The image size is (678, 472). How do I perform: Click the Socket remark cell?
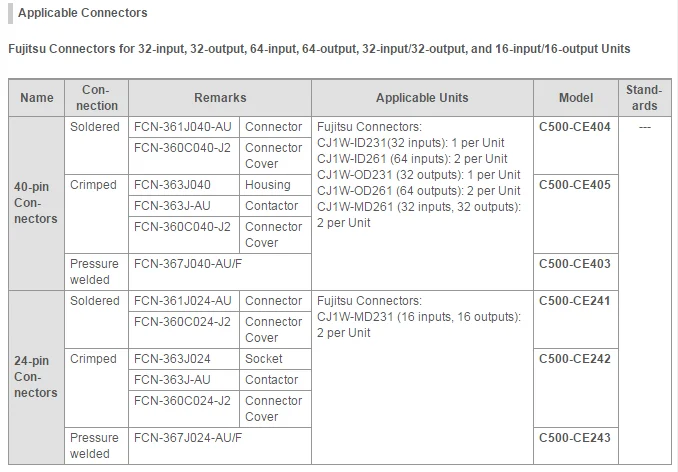tap(264, 359)
